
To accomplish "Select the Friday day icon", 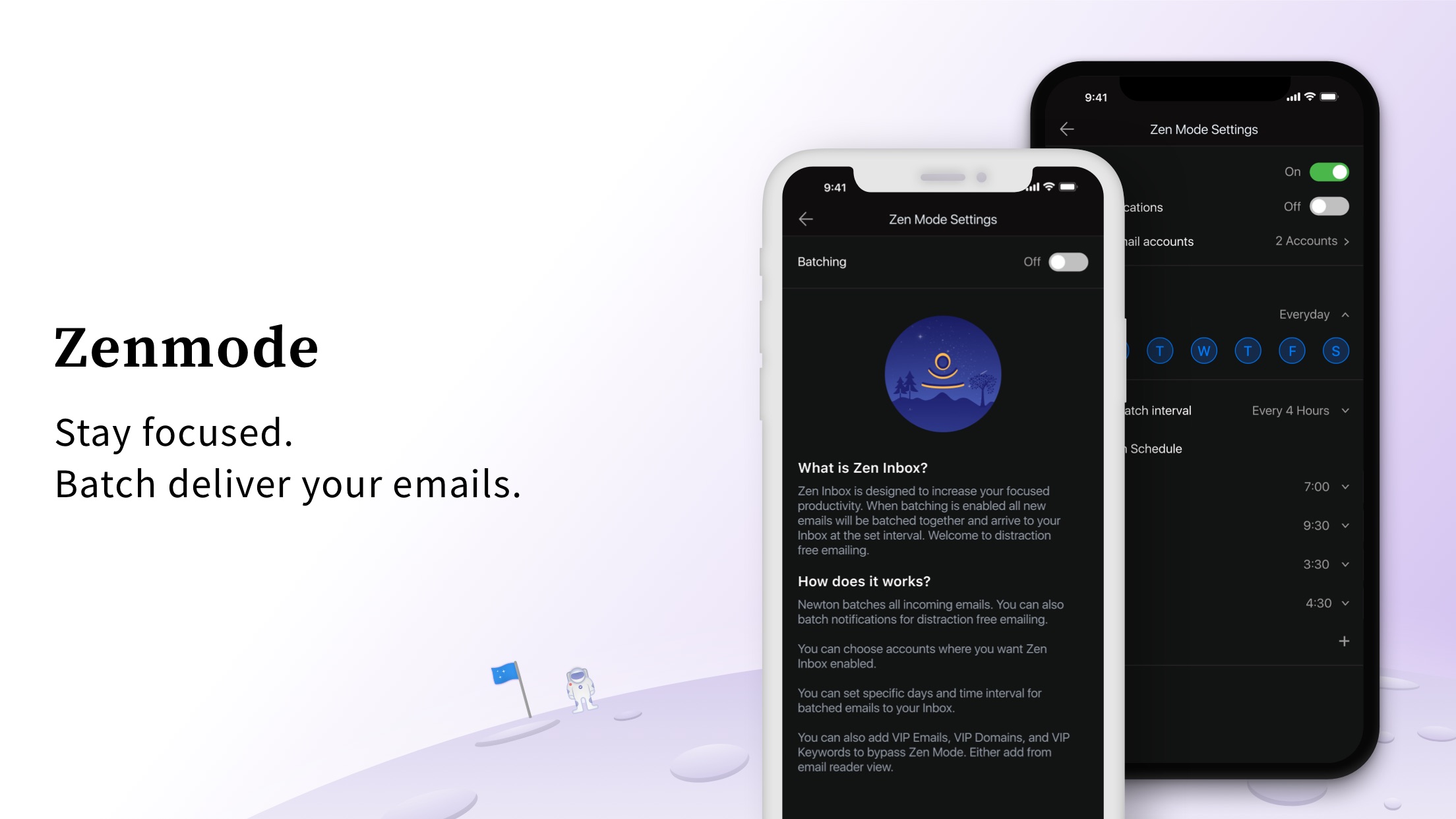I will click(1292, 350).
